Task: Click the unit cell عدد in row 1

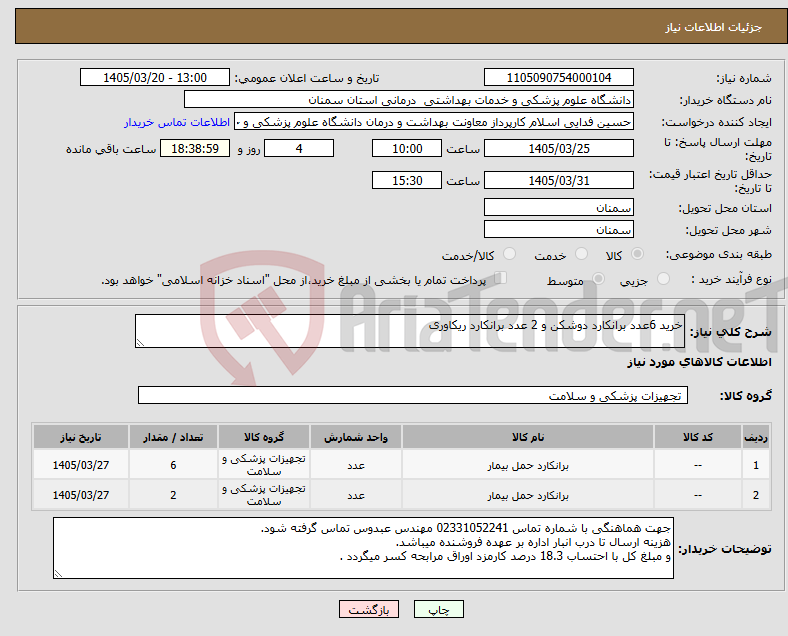Action: pyautogui.click(x=356, y=465)
